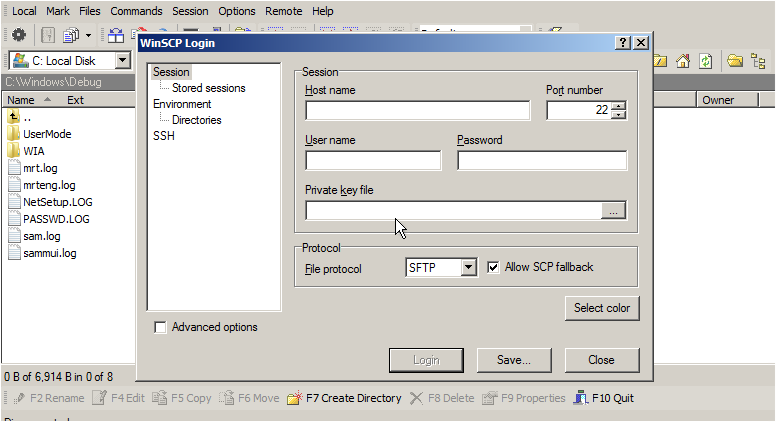Click the Owner column header
The height and width of the screenshot is (422, 776).
coord(728,100)
